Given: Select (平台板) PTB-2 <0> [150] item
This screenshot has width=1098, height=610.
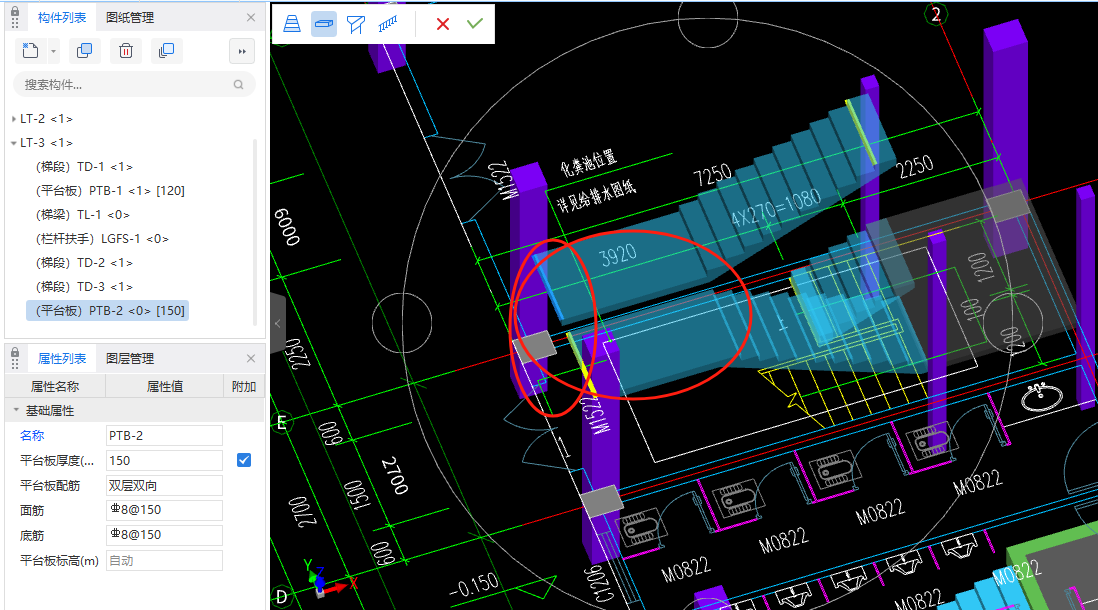Looking at the screenshot, I should (108, 311).
